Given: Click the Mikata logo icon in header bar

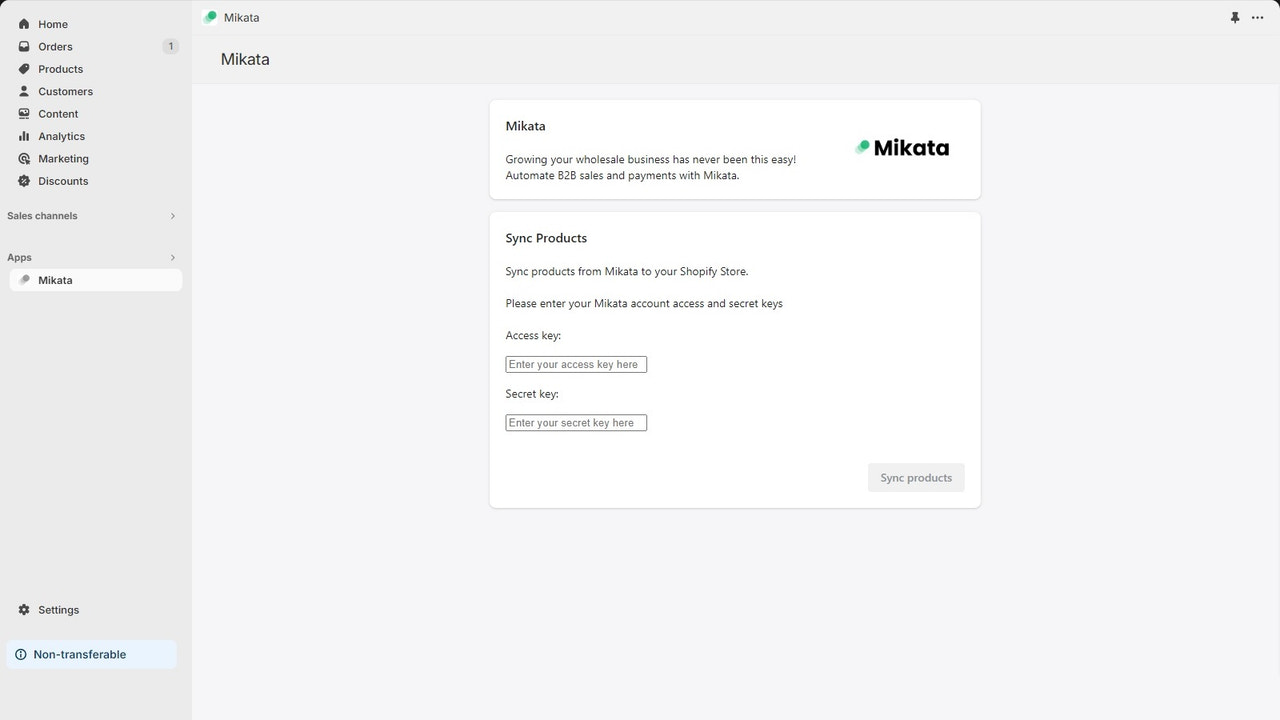Looking at the screenshot, I should [210, 17].
